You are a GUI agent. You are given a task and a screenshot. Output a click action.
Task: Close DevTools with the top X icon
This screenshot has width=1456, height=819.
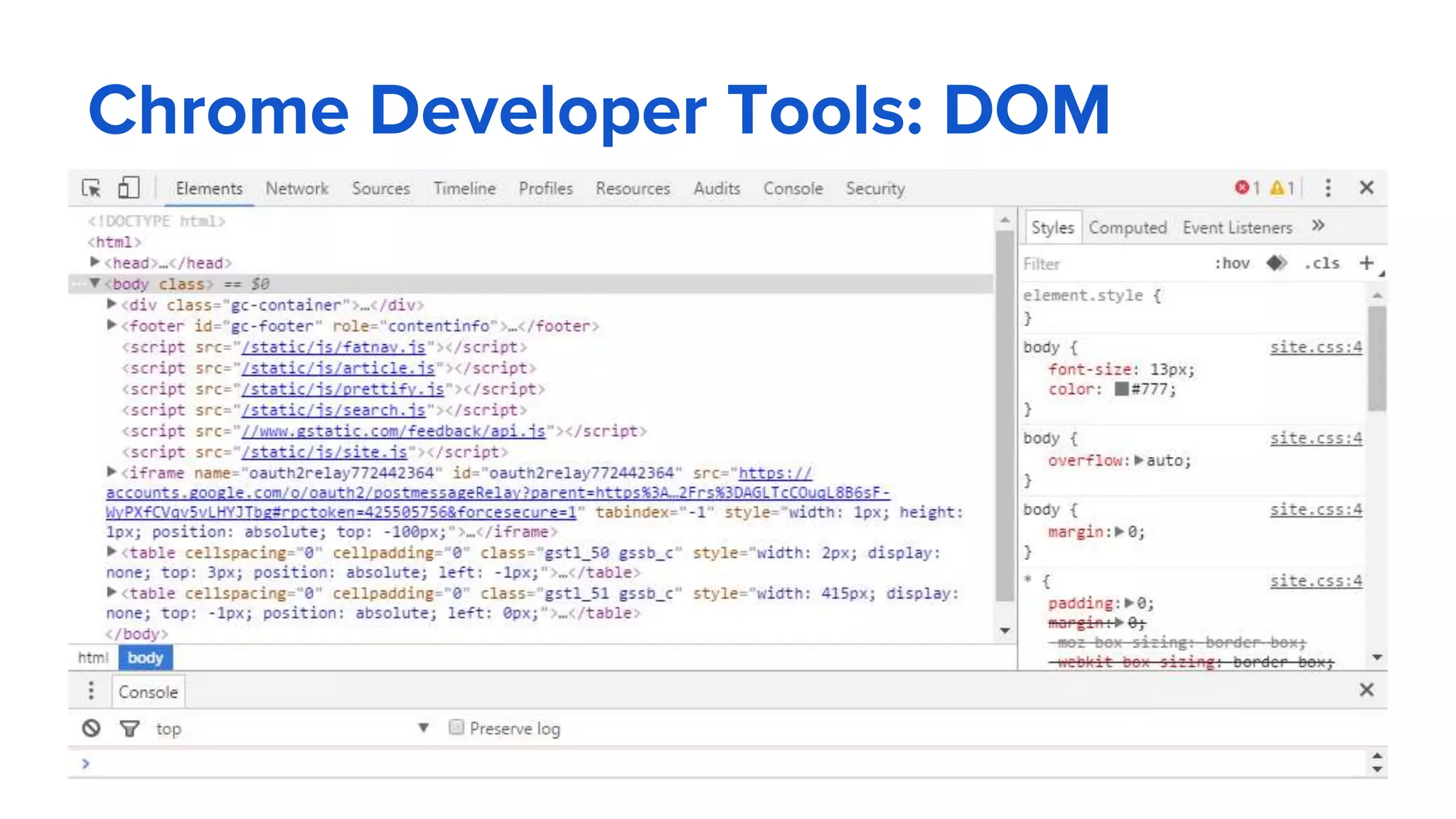point(1366,188)
